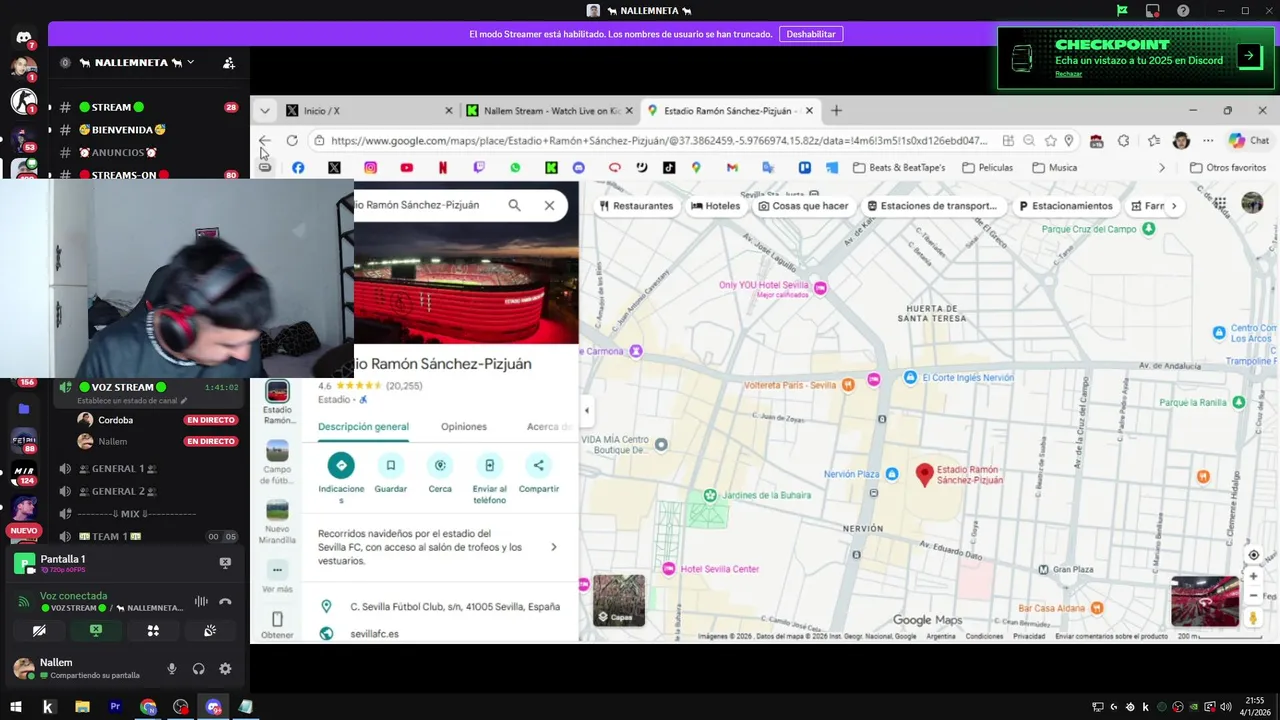
Task: Open the Facebook bookmark in favorites bar
Action: pyautogui.click(x=298, y=168)
